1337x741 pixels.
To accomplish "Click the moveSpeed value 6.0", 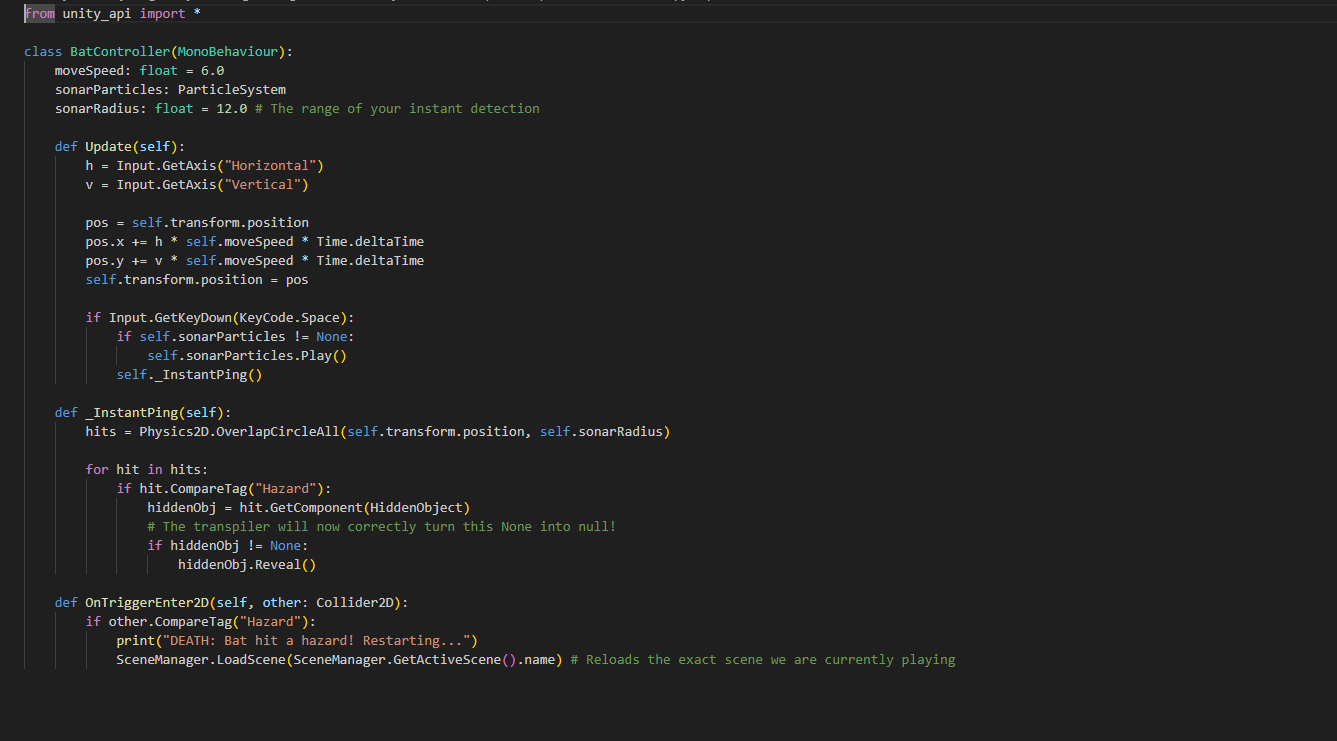I will coord(212,70).
